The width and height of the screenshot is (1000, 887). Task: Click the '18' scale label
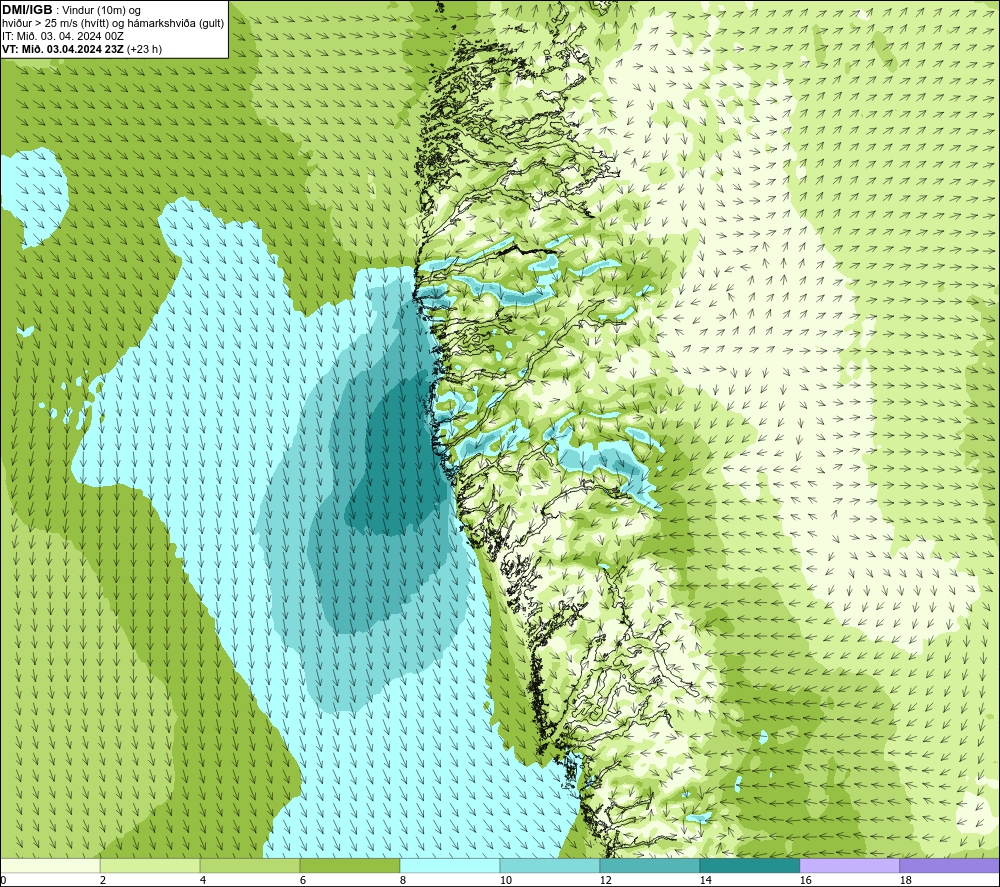(905, 881)
